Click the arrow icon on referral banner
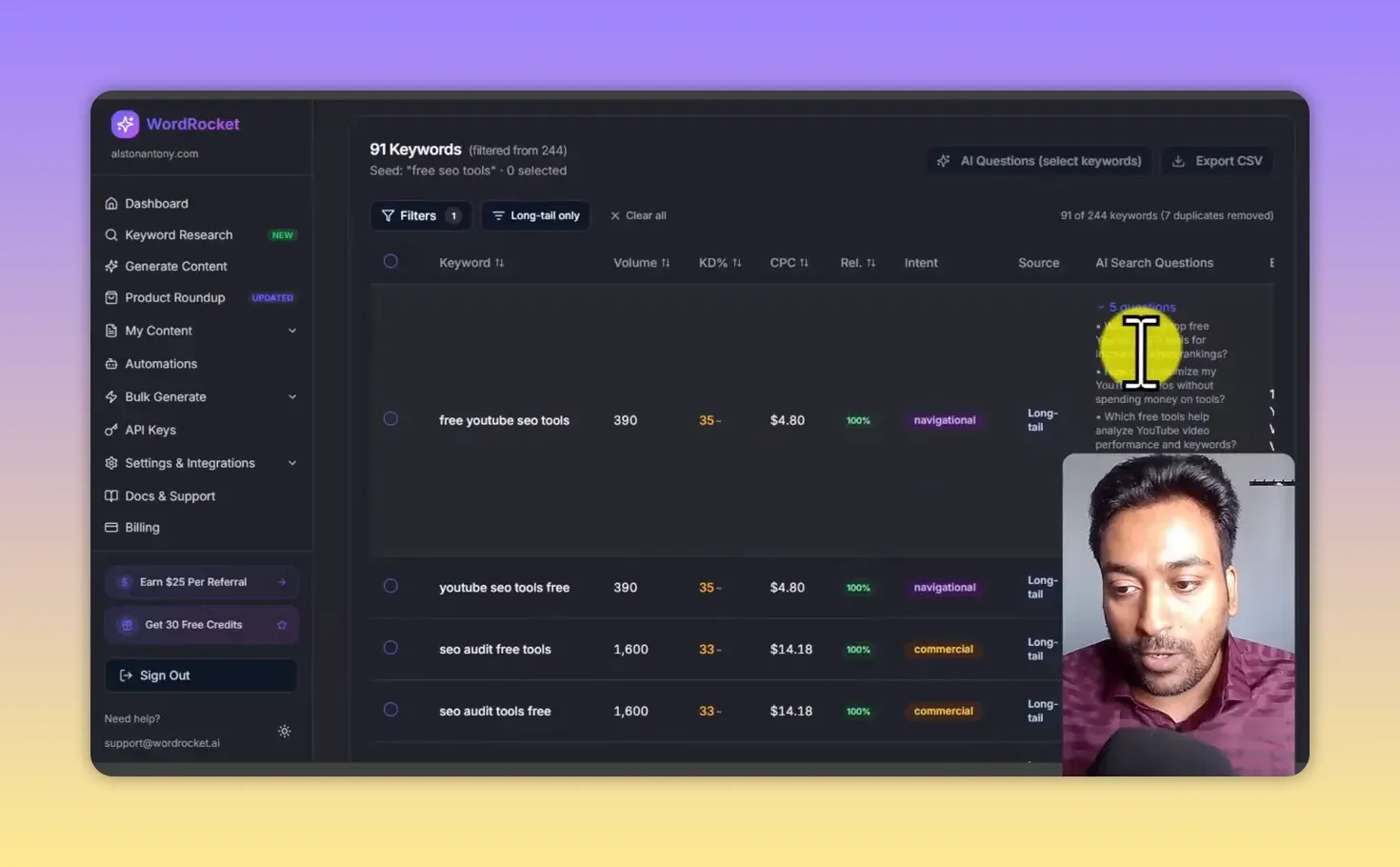The width and height of the screenshot is (1400, 867). click(x=282, y=582)
